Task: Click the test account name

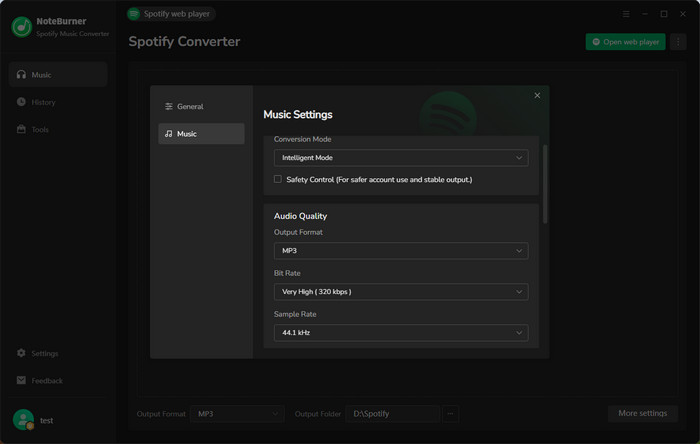Action: pos(46,420)
